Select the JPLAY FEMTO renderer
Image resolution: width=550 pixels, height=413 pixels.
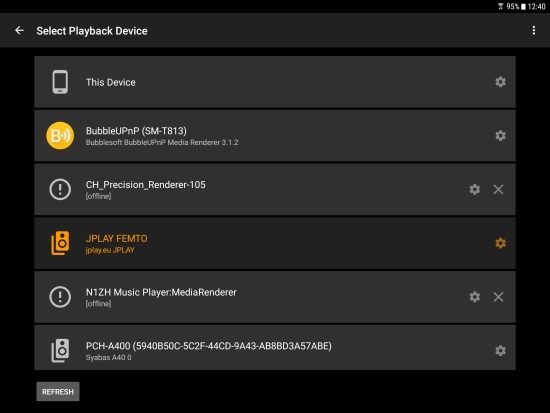pyautogui.click(x=275, y=243)
